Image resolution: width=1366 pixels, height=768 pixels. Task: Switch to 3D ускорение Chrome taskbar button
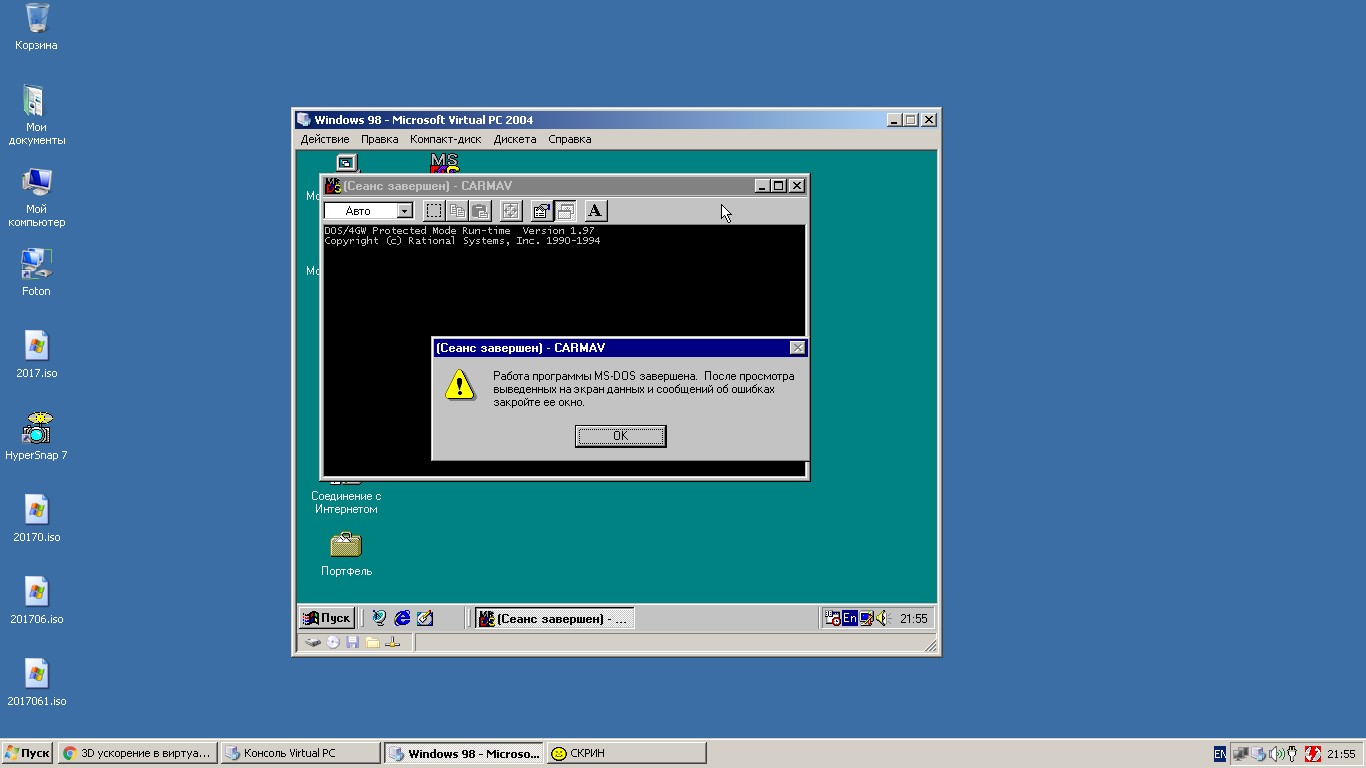[137, 753]
